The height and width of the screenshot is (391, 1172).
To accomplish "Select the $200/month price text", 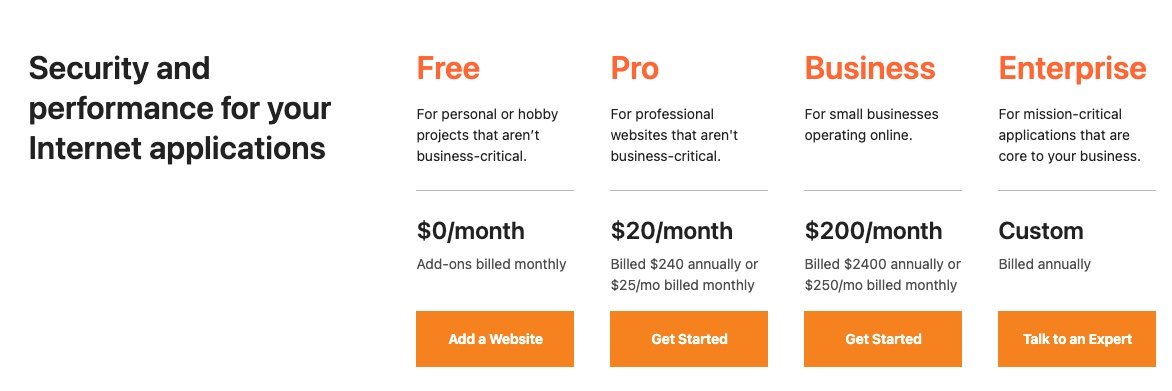I will click(873, 231).
